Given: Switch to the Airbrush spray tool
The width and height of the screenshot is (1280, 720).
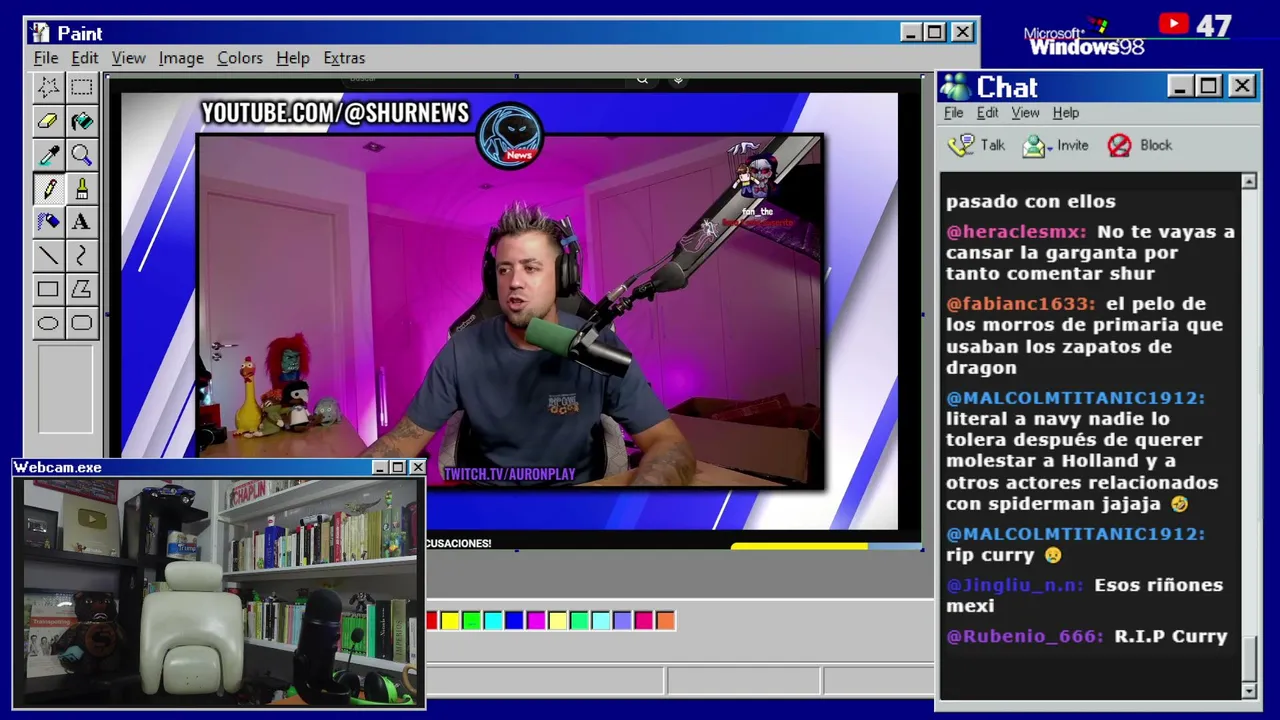Looking at the screenshot, I should tap(48, 222).
